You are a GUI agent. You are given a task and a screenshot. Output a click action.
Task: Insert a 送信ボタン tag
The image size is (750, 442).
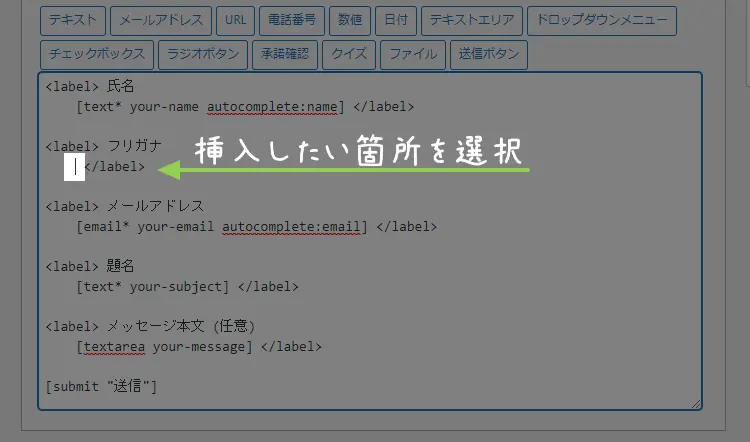click(489, 55)
